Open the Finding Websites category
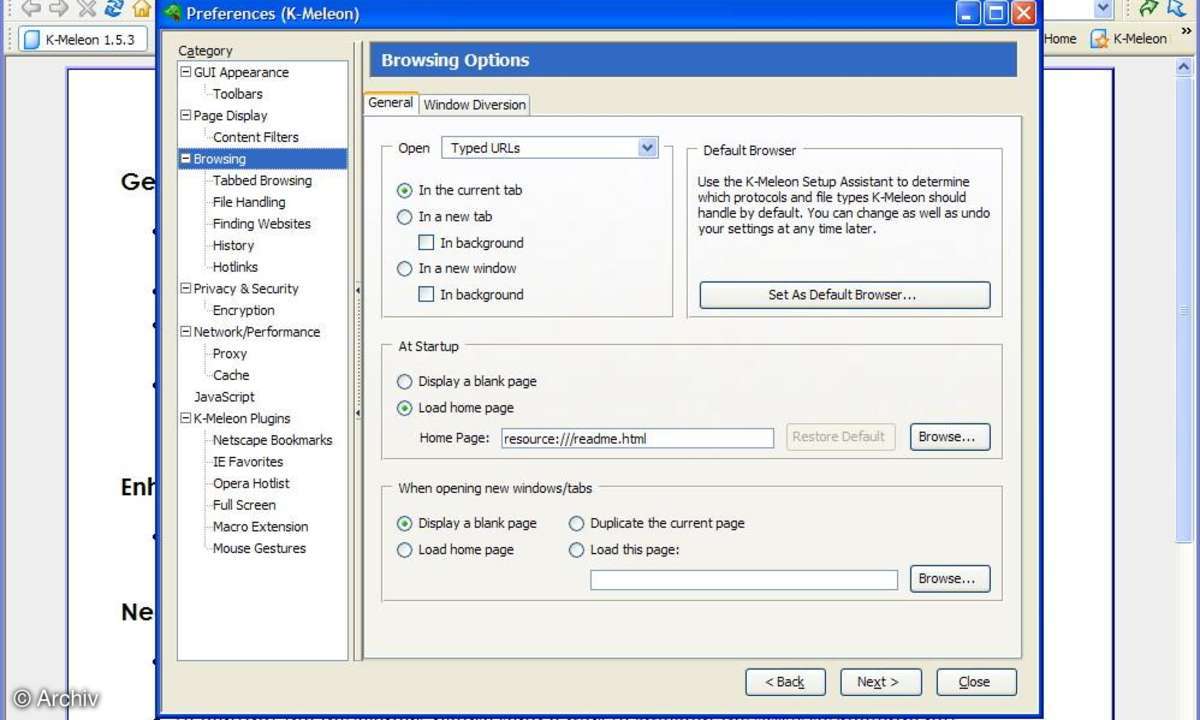1200x720 pixels. [x=262, y=224]
